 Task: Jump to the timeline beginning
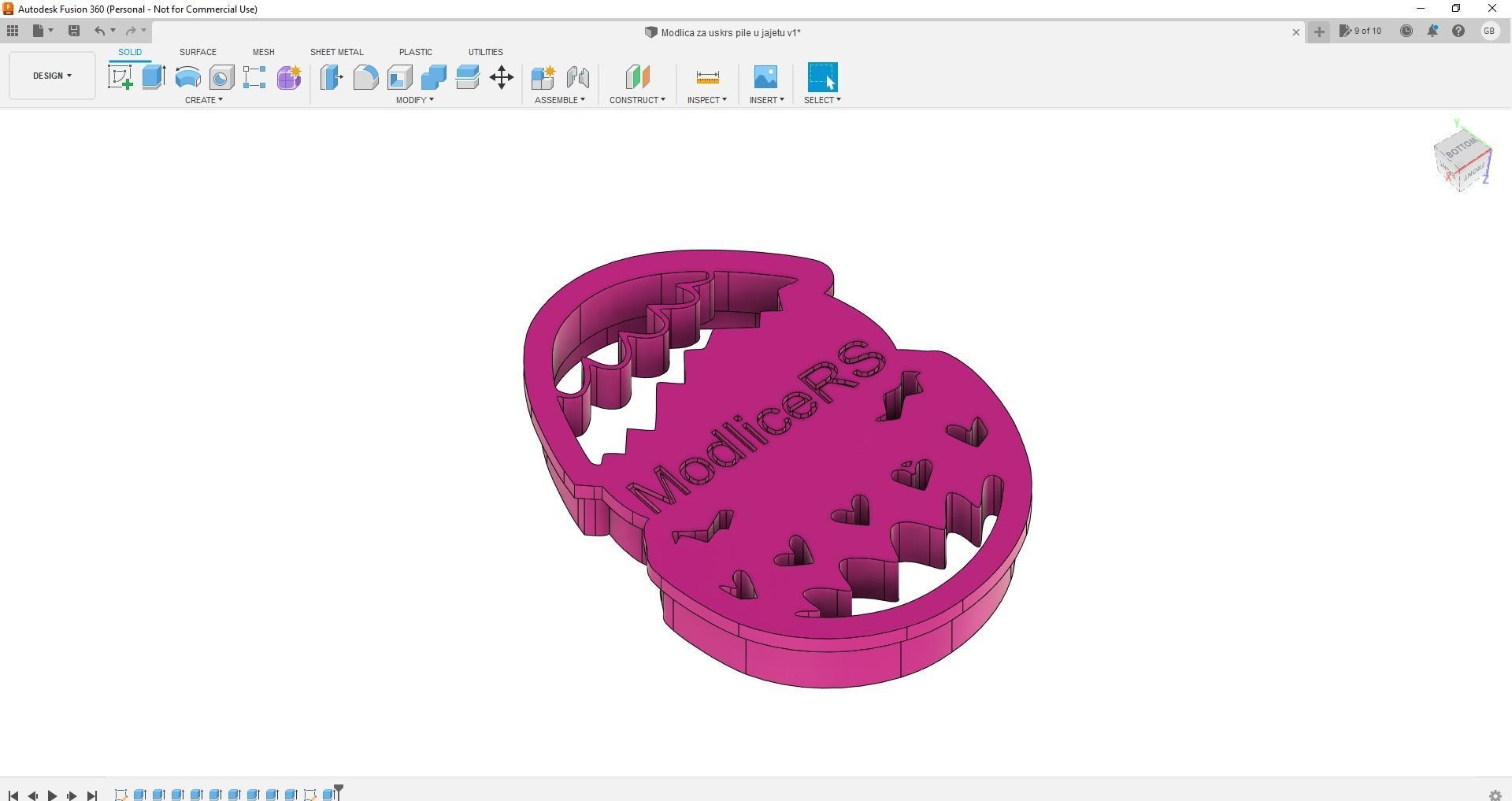pos(13,795)
